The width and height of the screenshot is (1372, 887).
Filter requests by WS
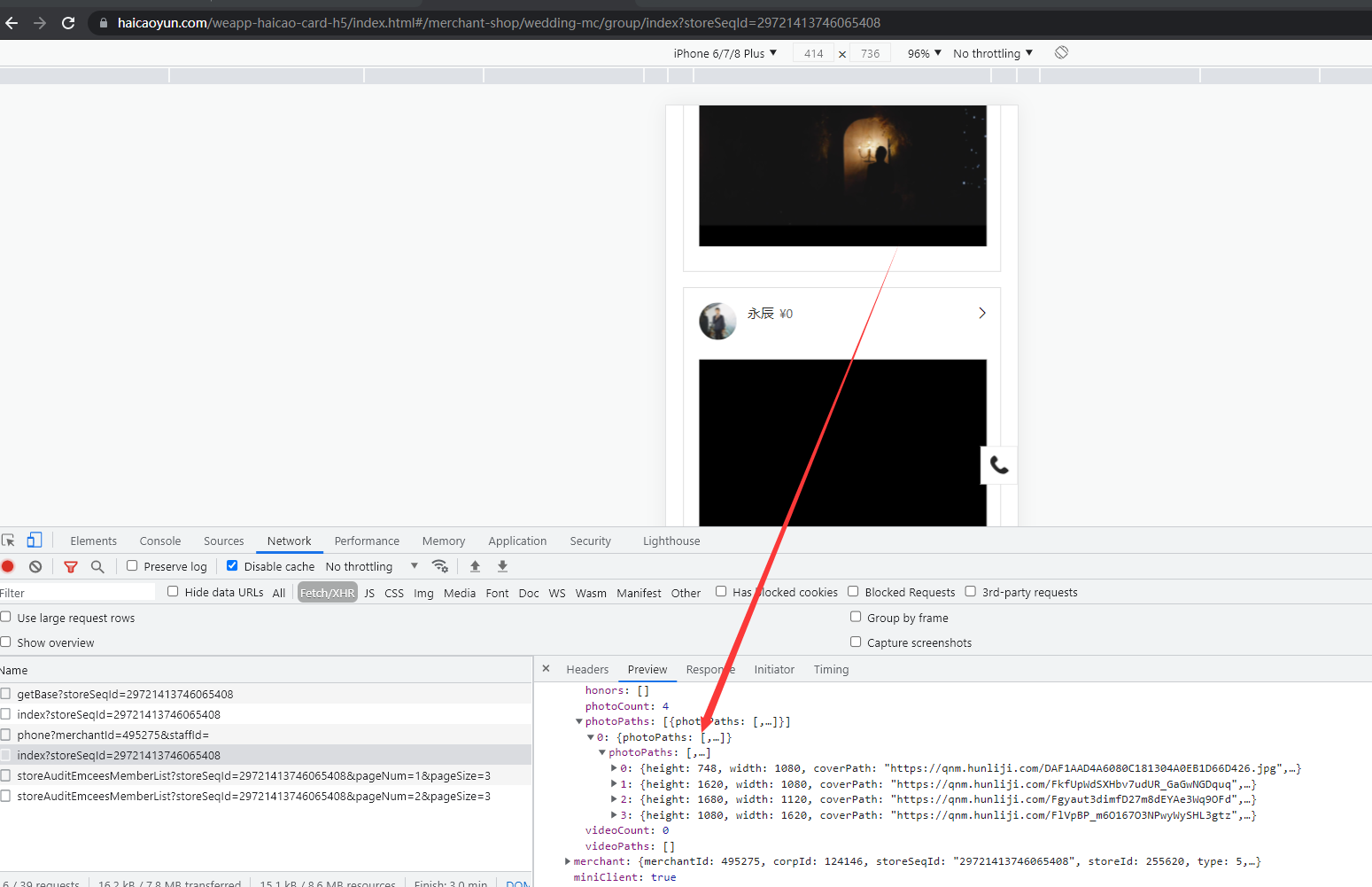point(557,593)
